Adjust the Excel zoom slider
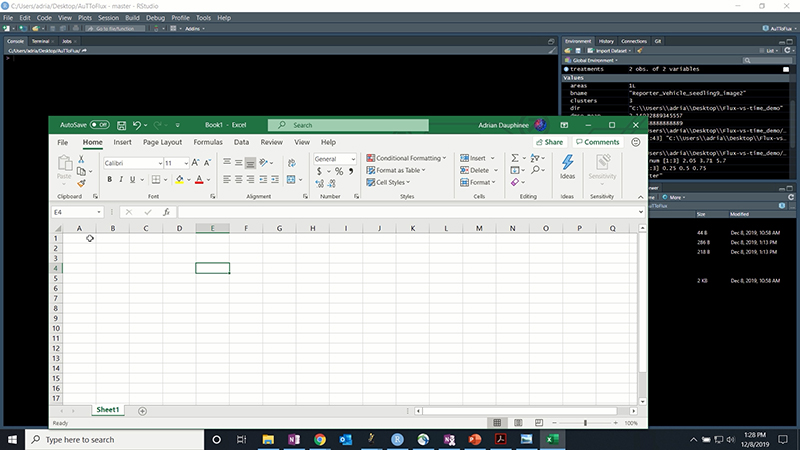This screenshot has width=800, height=450. tap(585, 423)
